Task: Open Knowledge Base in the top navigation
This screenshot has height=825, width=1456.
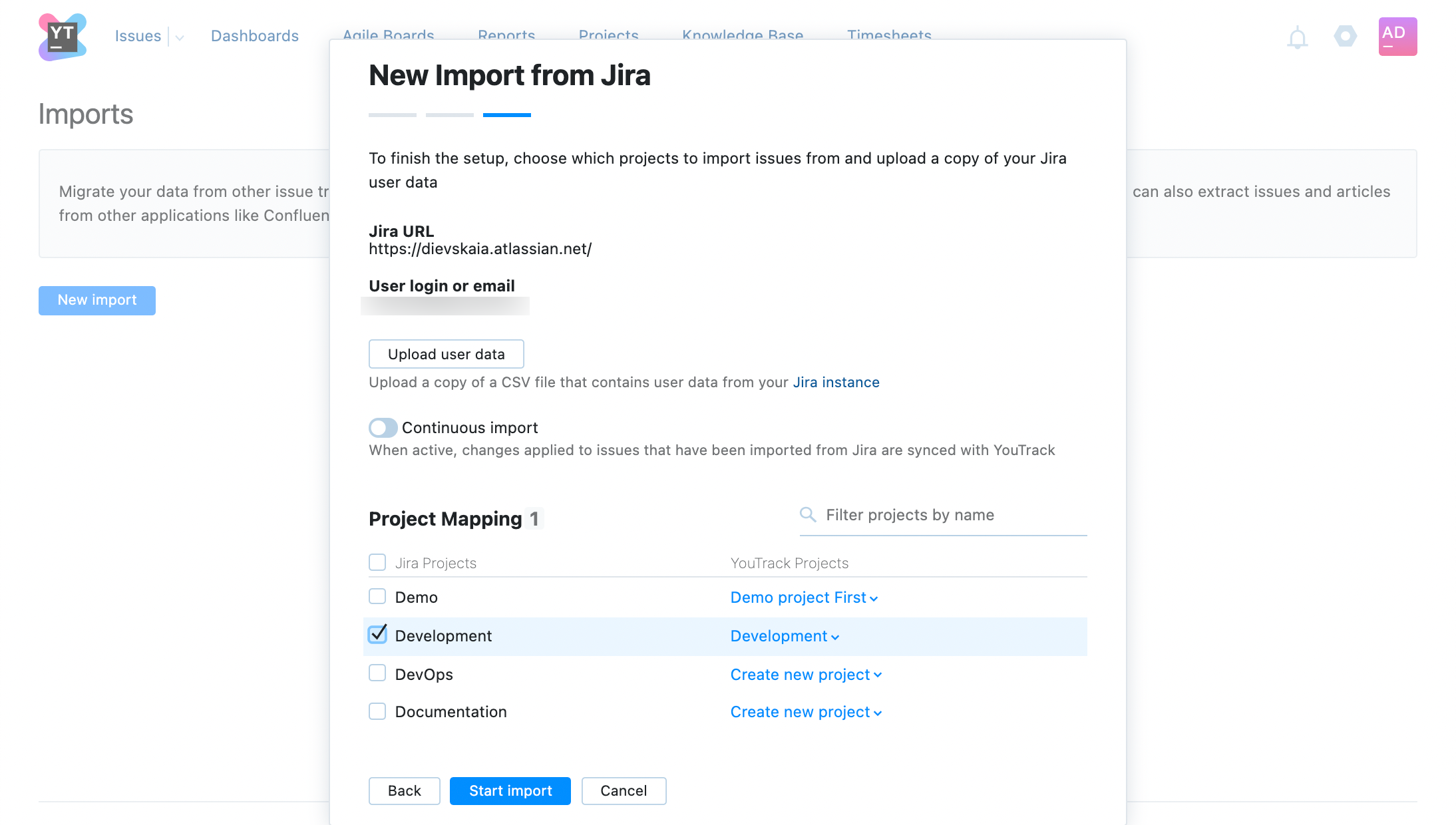Action: click(743, 34)
